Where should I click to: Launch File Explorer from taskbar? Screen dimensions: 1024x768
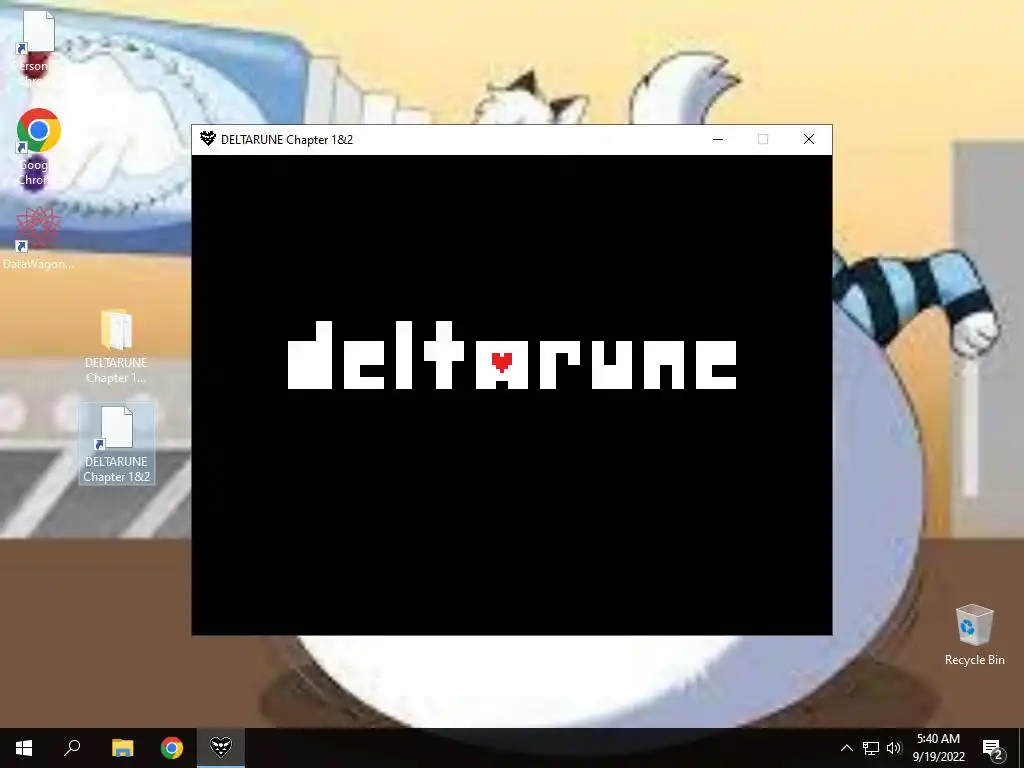[x=122, y=748]
